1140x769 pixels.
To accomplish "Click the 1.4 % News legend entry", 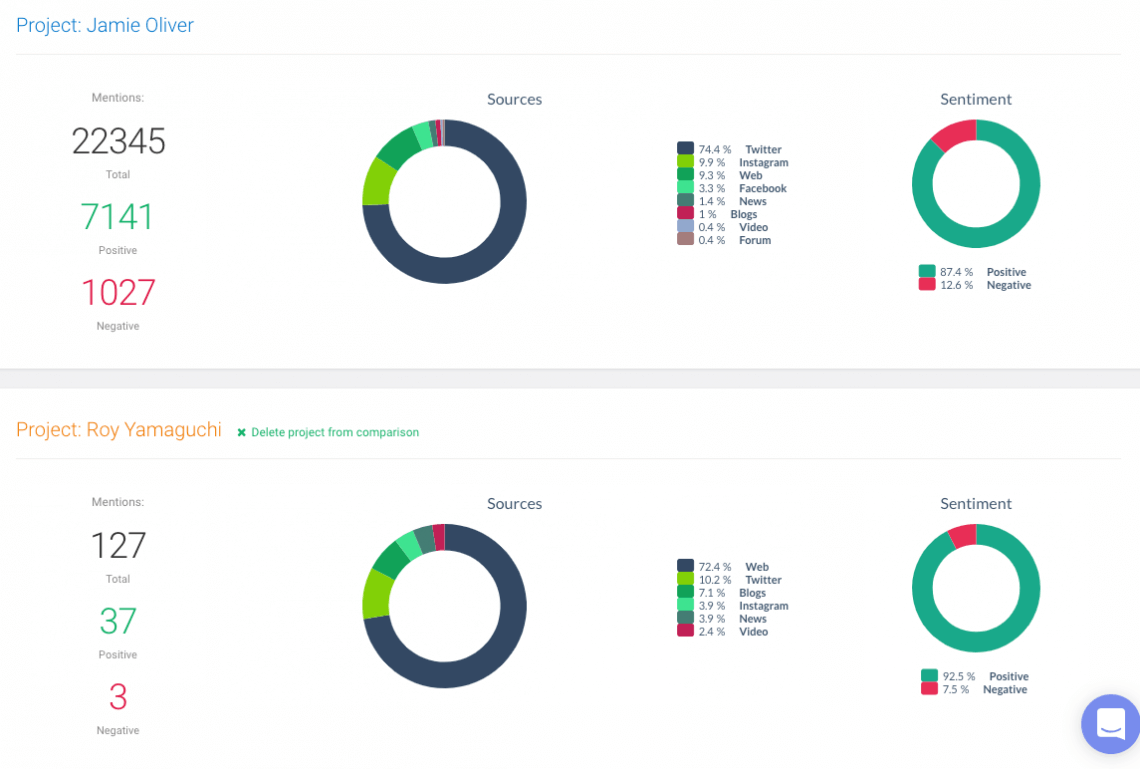I will pos(722,201).
